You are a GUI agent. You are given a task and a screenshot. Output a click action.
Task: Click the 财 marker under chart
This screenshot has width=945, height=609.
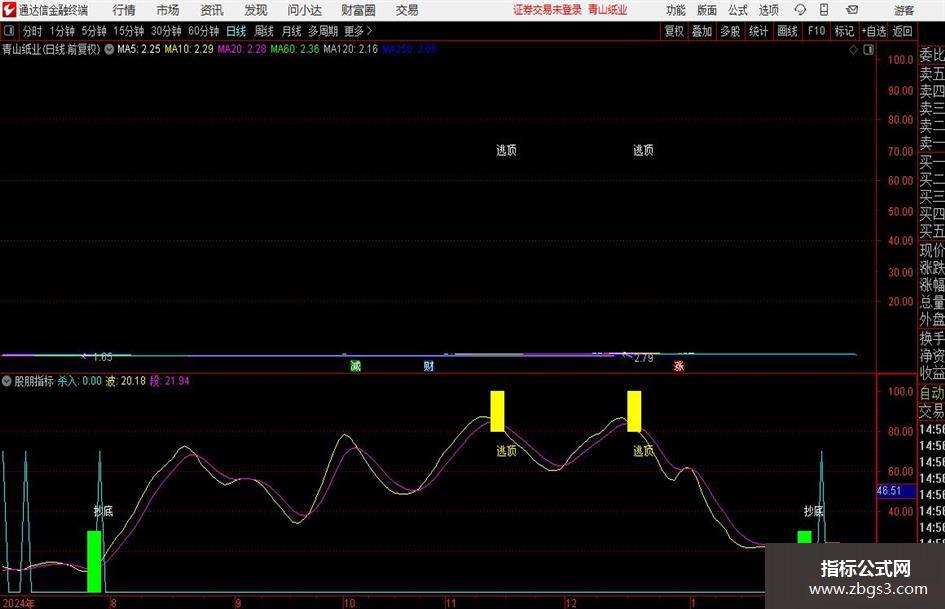[x=429, y=366]
